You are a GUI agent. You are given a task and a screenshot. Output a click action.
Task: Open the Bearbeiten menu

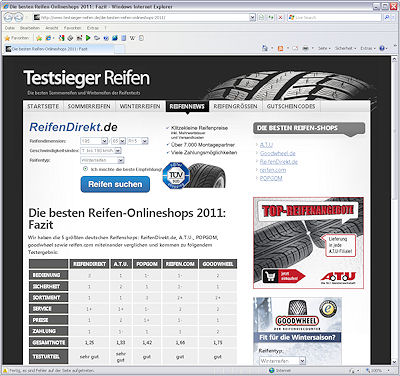click(30, 28)
